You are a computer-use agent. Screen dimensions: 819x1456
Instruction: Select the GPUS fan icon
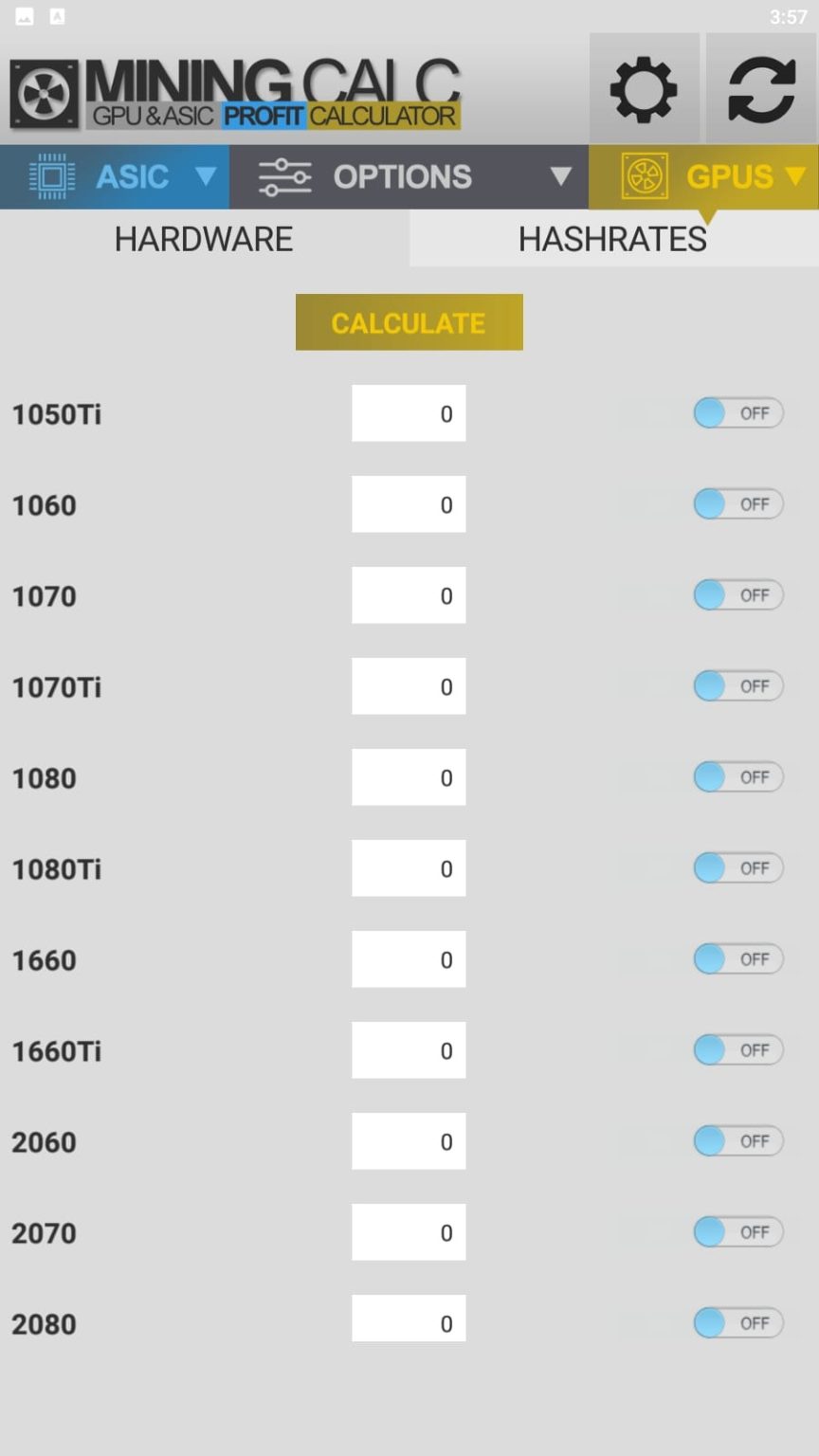644,176
